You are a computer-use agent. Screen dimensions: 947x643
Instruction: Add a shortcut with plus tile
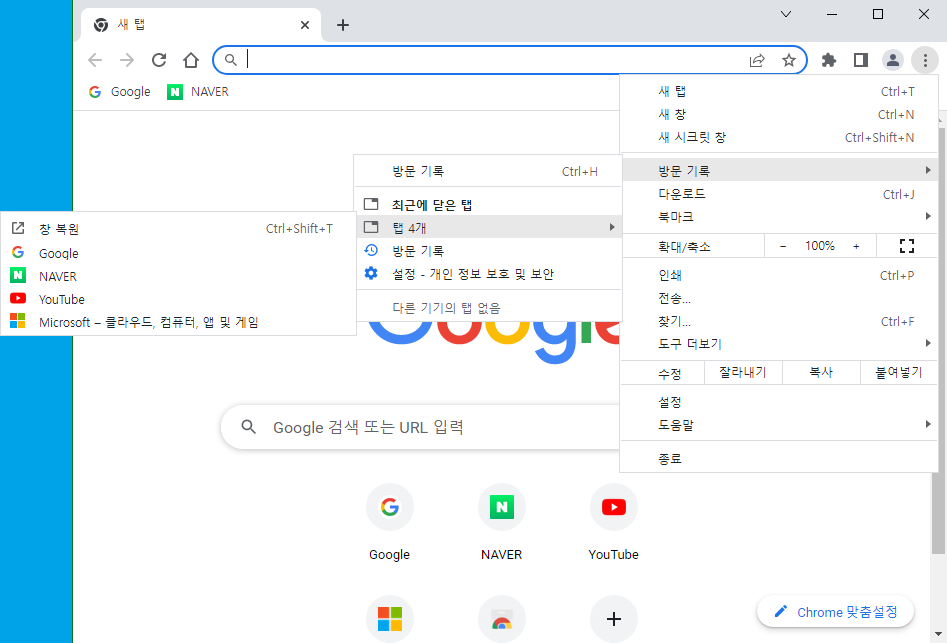(614, 619)
